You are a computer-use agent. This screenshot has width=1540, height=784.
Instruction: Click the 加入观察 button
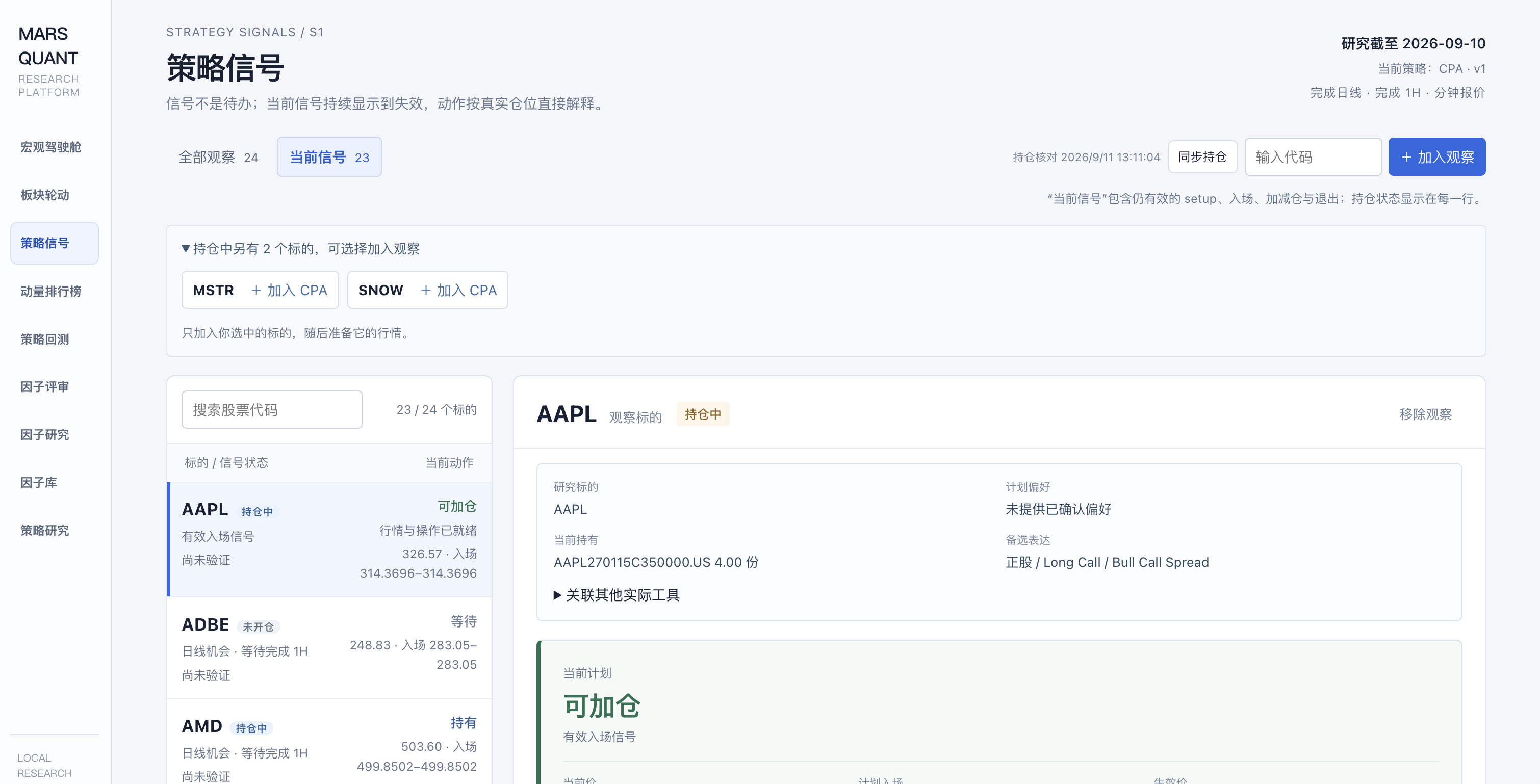[1436, 157]
